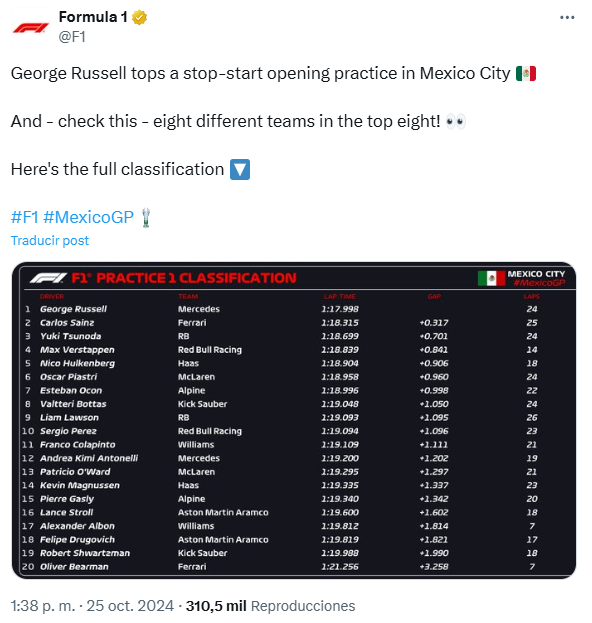Click the F1 logo in the classification image

(48, 278)
